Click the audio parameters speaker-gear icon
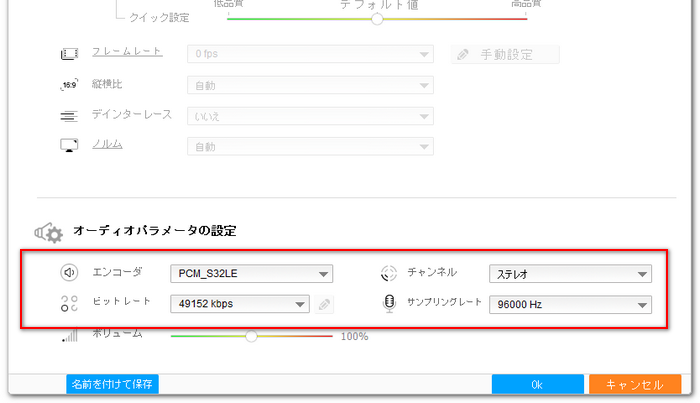This screenshot has width=700, height=403. click(49, 233)
